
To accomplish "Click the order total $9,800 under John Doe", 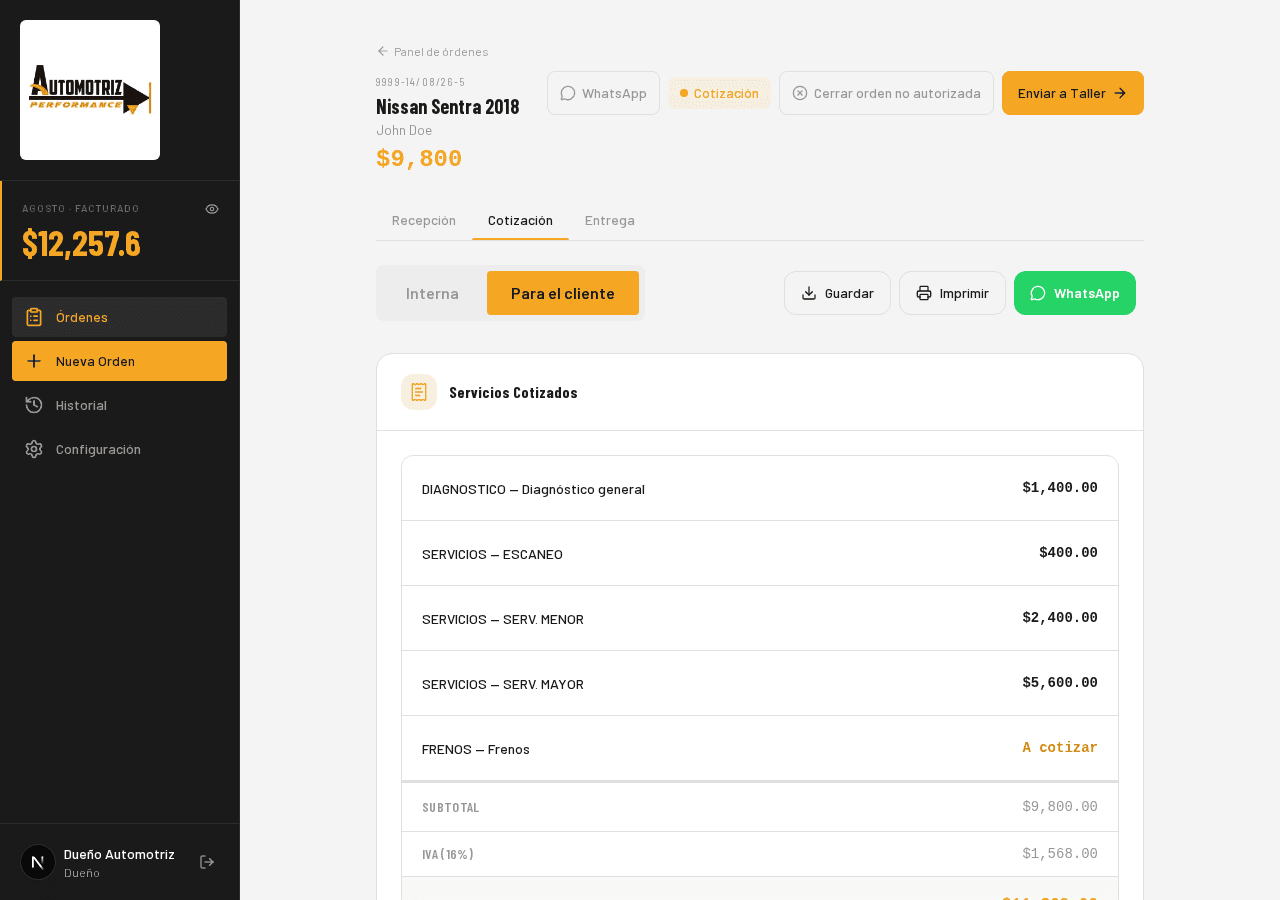I will 419,159.
